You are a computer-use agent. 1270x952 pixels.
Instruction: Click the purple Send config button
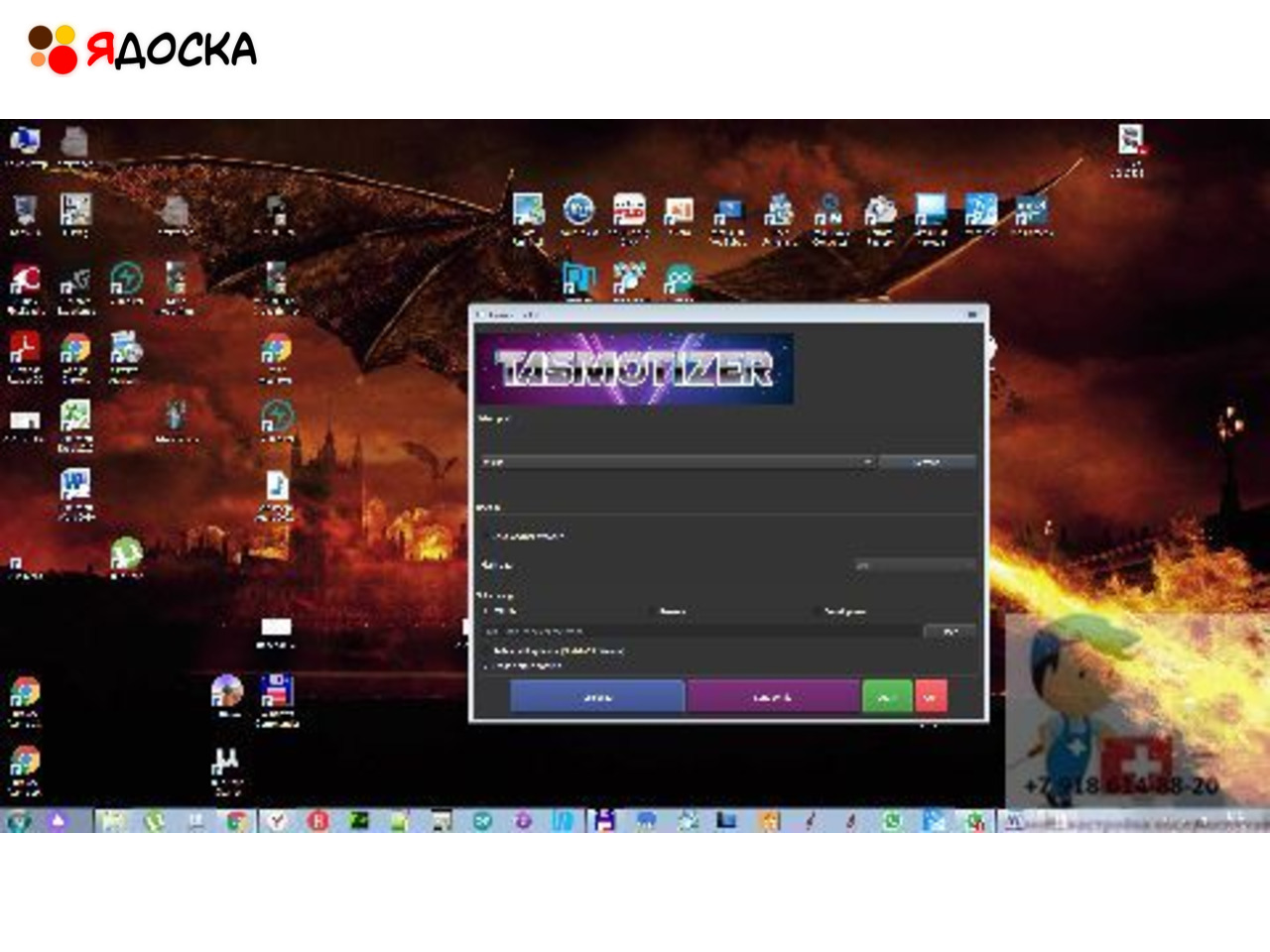773,697
